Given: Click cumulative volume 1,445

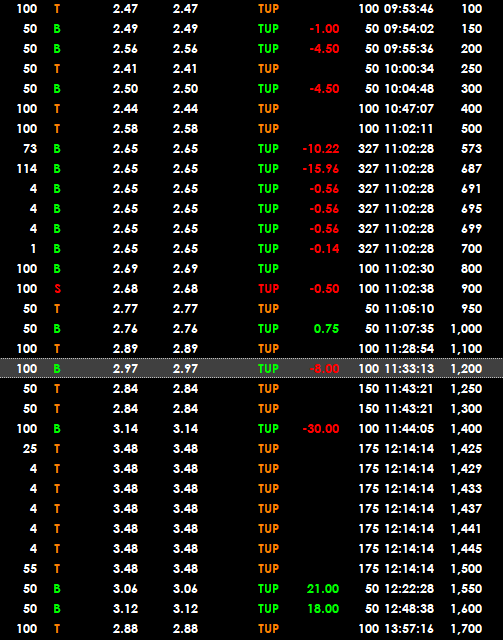Looking at the screenshot, I should point(466,549).
